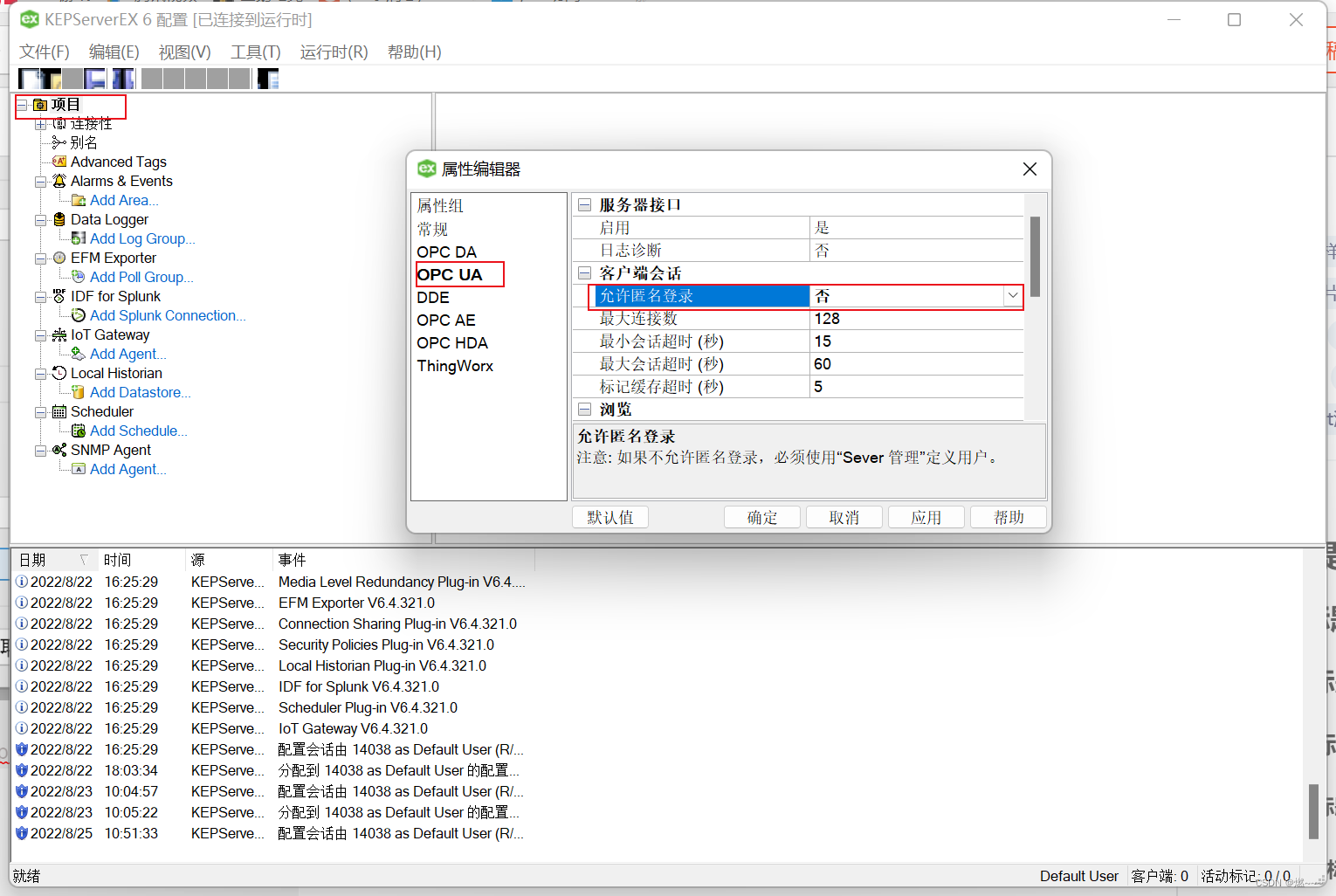Click the 确定 button
Viewport: 1336px width, 896px height.
coord(762,517)
